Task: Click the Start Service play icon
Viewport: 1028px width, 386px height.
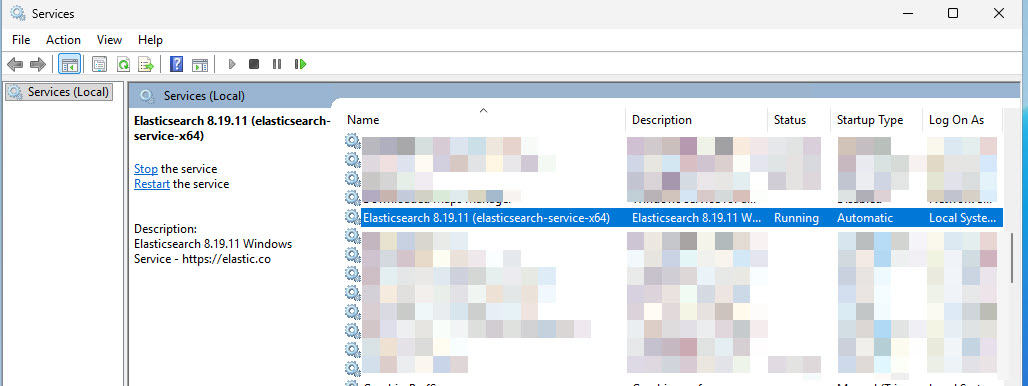Action: pyautogui.click(x=231, y=64)
